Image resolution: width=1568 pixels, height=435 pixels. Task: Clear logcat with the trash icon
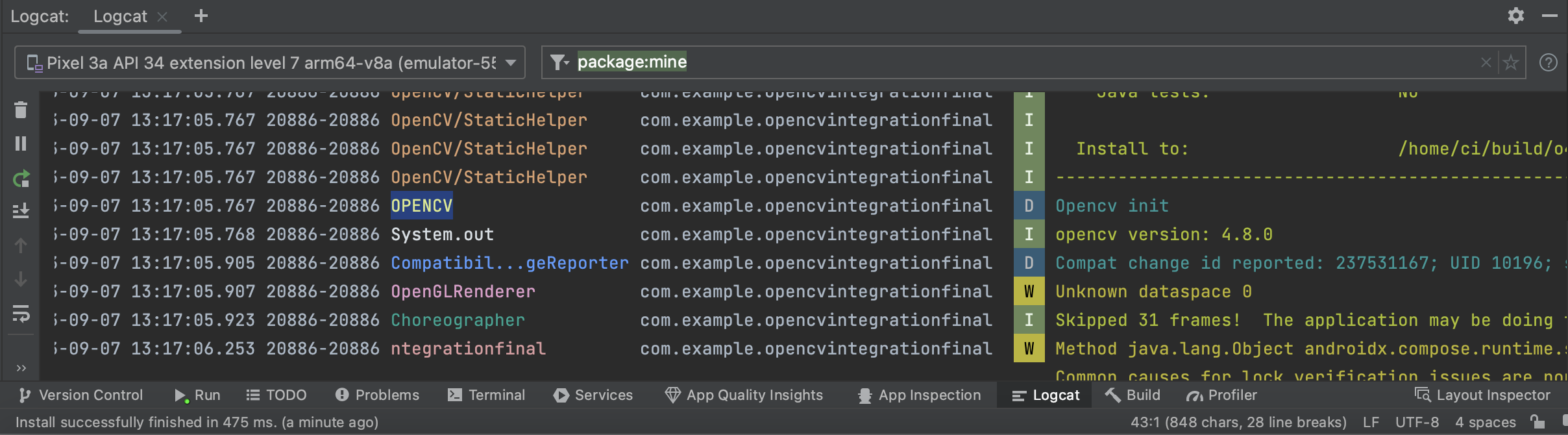click(21, 110)
